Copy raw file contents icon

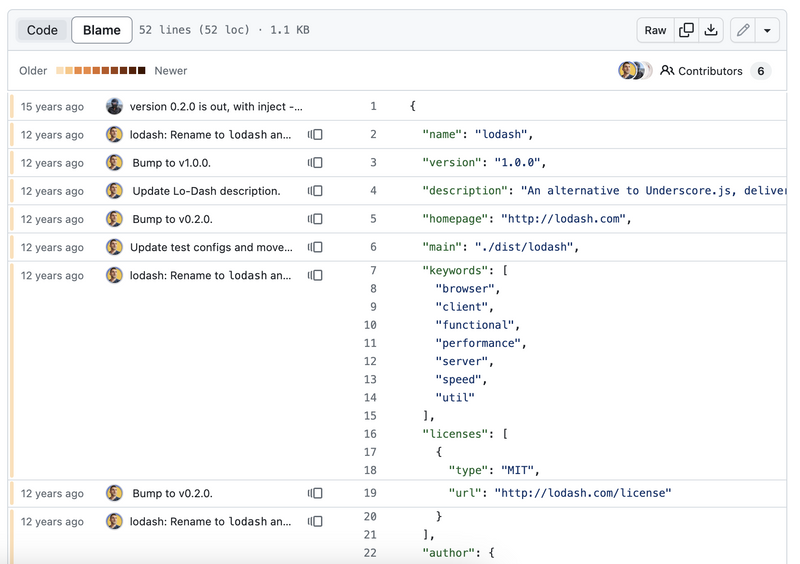click(x=686, y=30)
